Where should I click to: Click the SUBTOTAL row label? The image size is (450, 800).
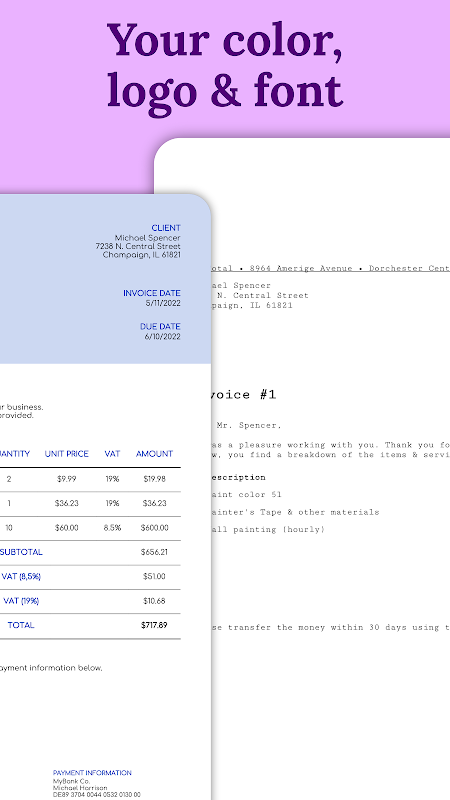pos(21,552)
